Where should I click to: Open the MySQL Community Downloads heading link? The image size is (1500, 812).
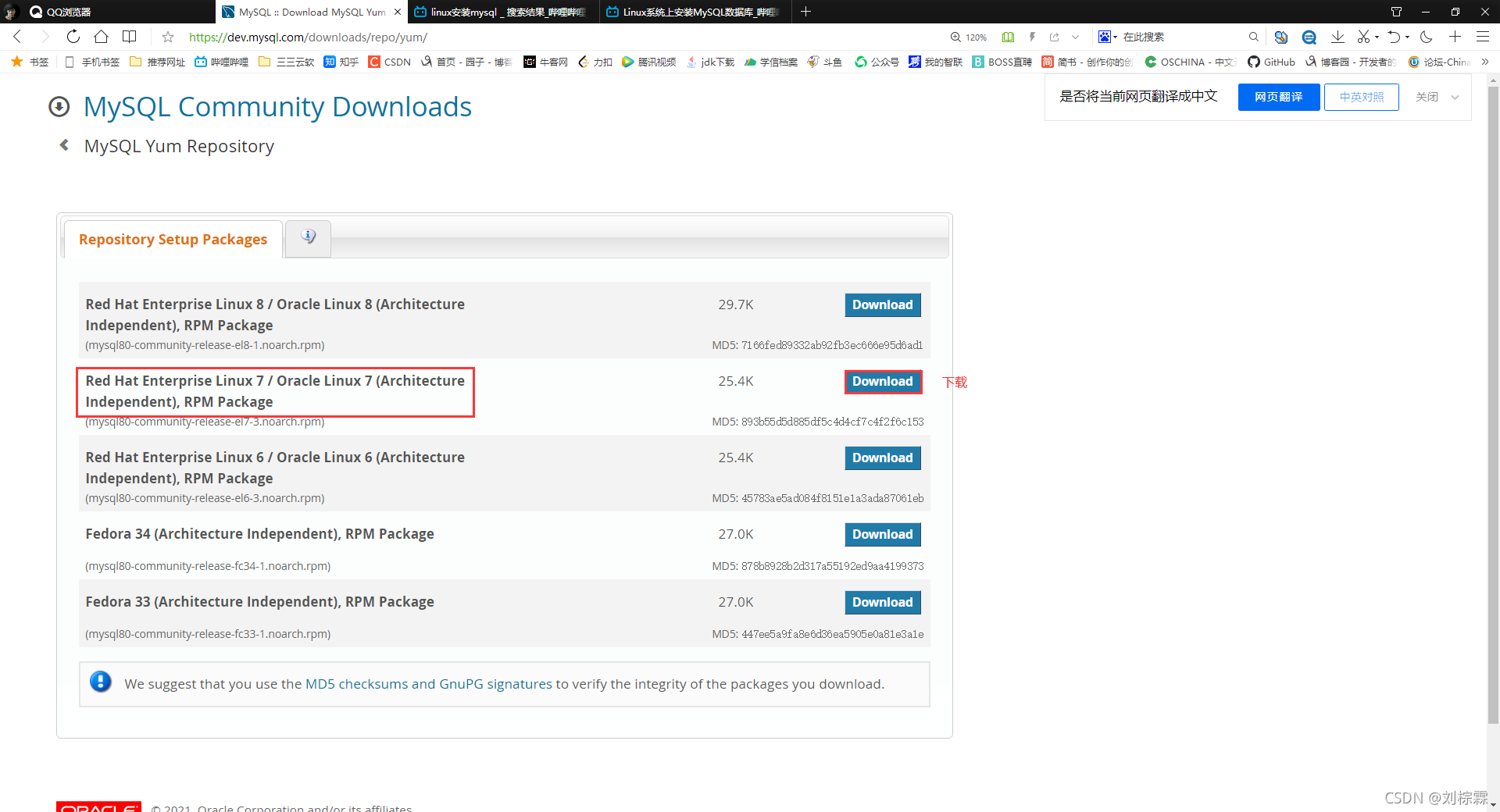(277, 106)
